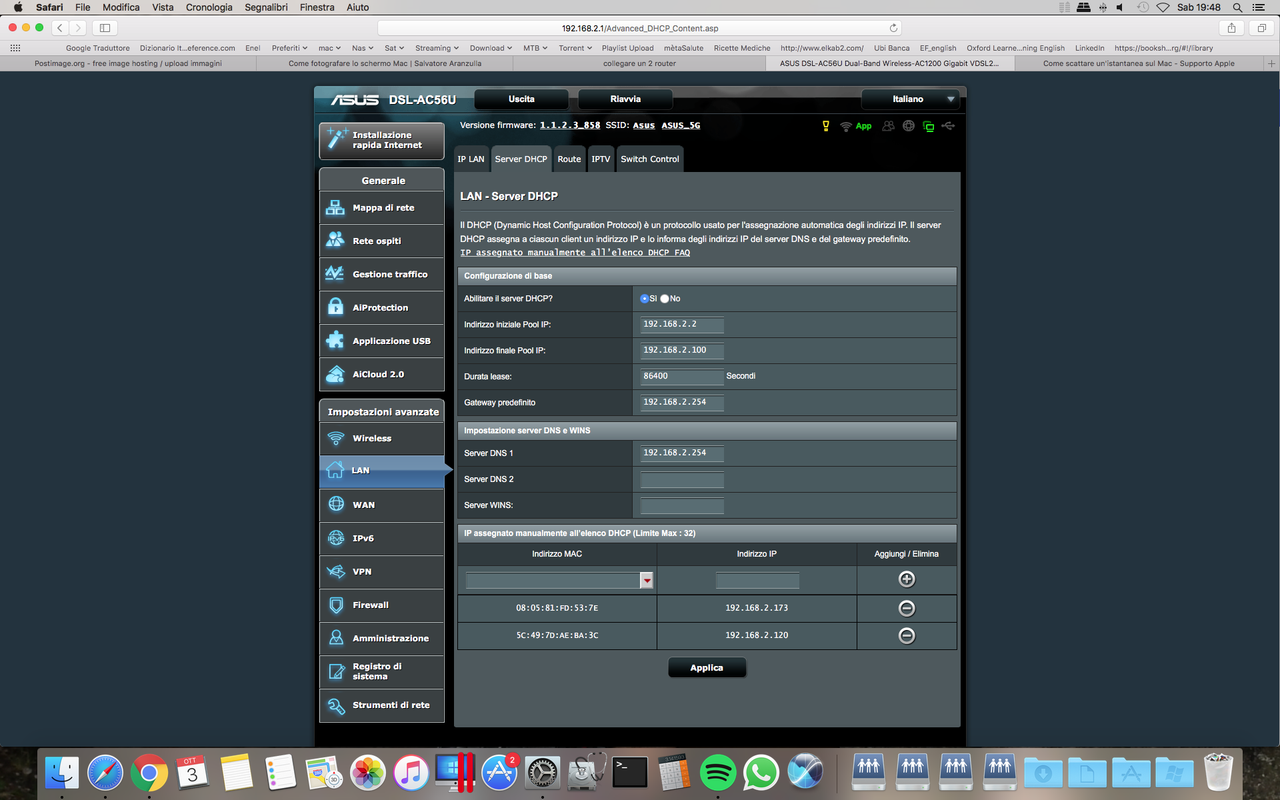This screenshot has width=1280, height=800.
Task: Click Indirizzo iniziale Pool IP field
Action: pos(682,325)
